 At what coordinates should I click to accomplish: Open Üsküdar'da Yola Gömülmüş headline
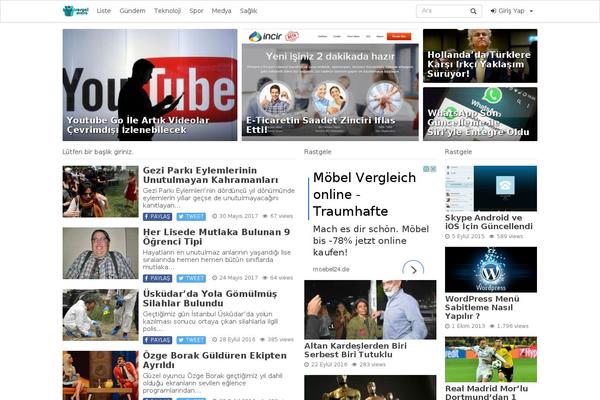210,299
